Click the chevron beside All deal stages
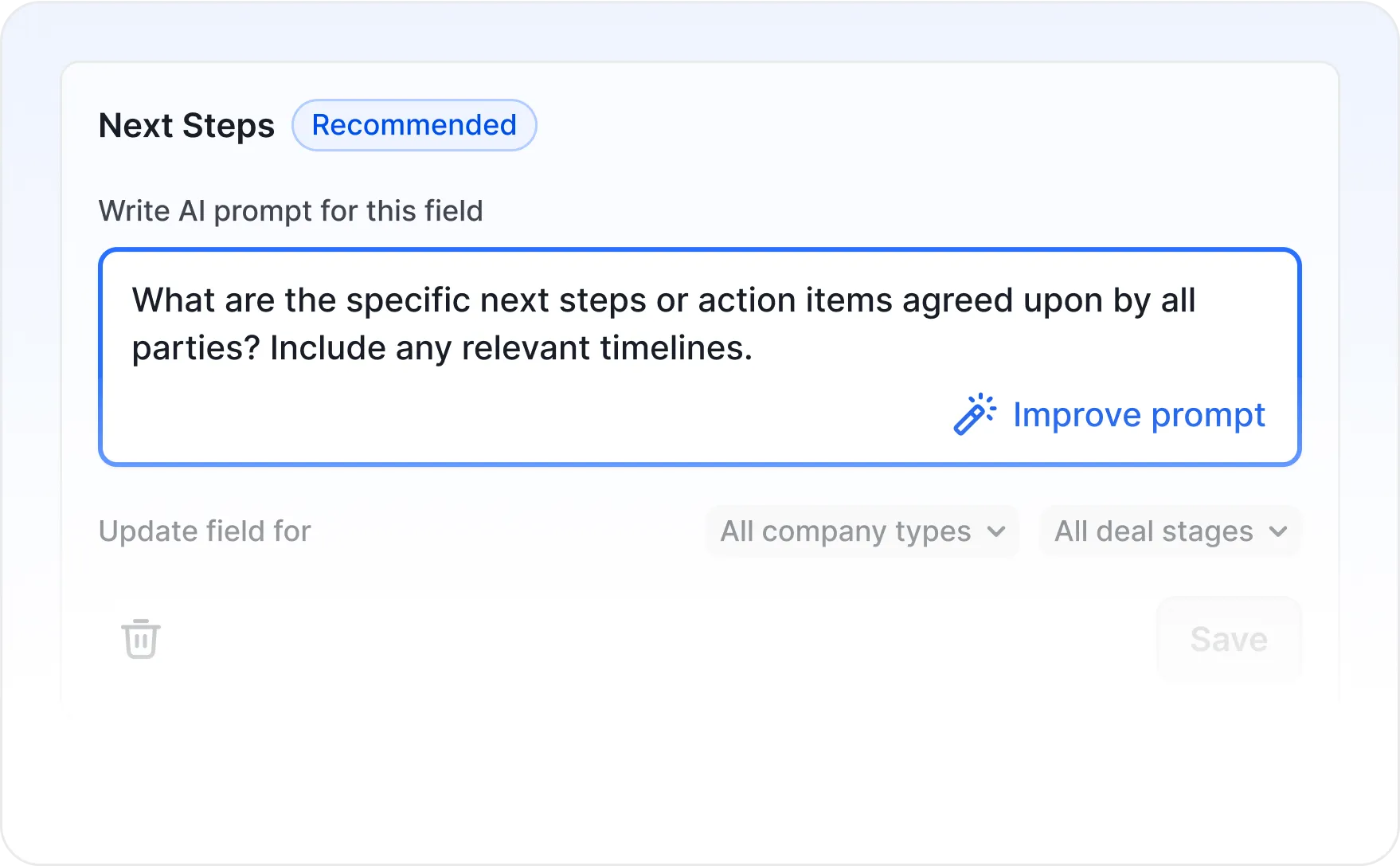 1278,531
